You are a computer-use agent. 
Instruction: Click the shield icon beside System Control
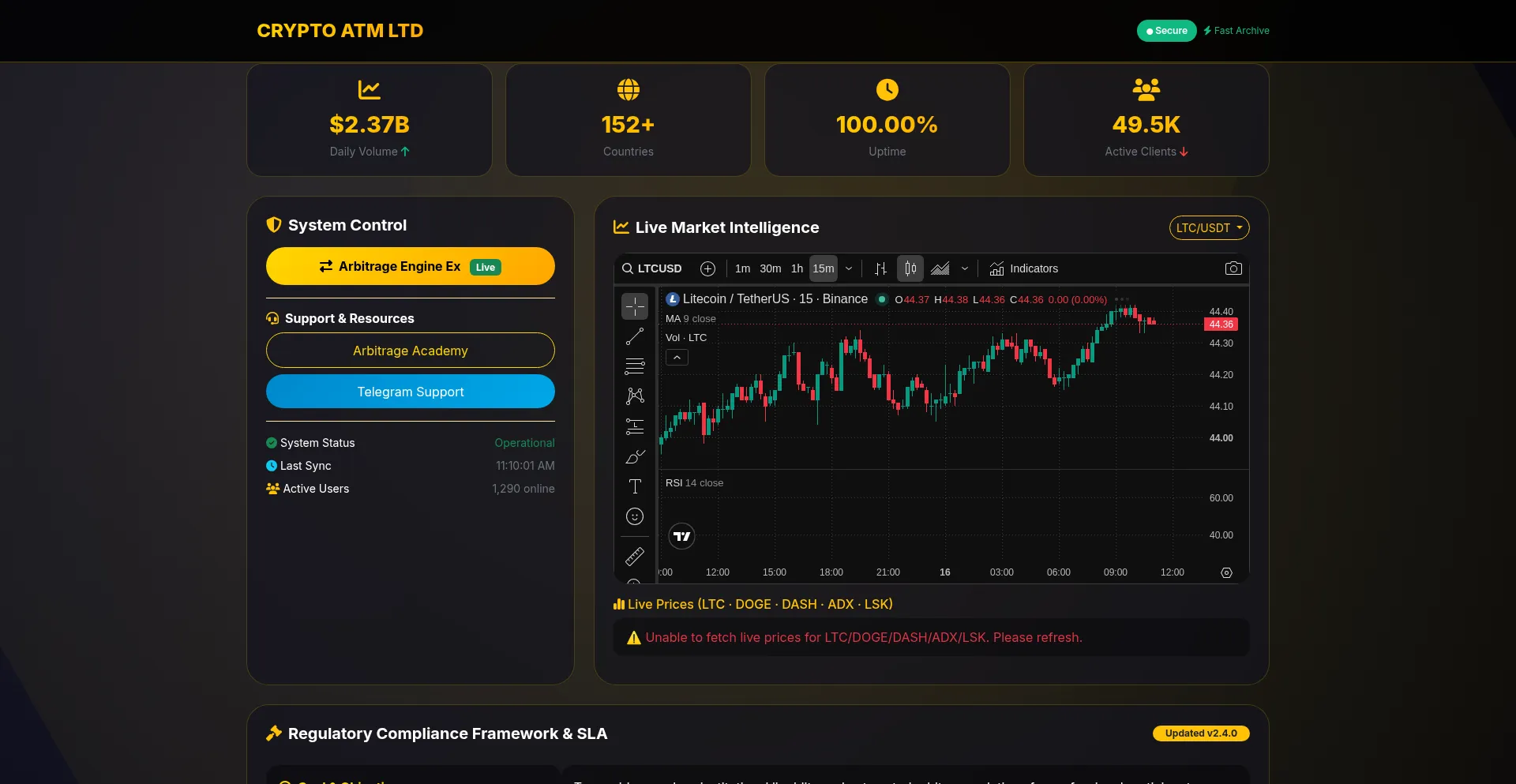[x=274, y=225]
